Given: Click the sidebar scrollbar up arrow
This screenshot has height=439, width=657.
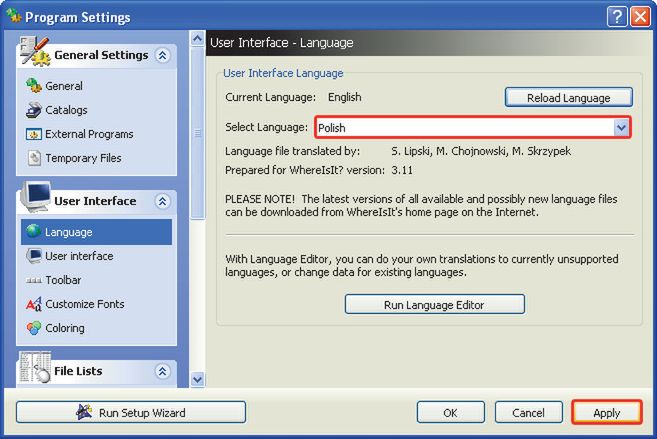Looking at the screenshot, I should coord(197,39).
